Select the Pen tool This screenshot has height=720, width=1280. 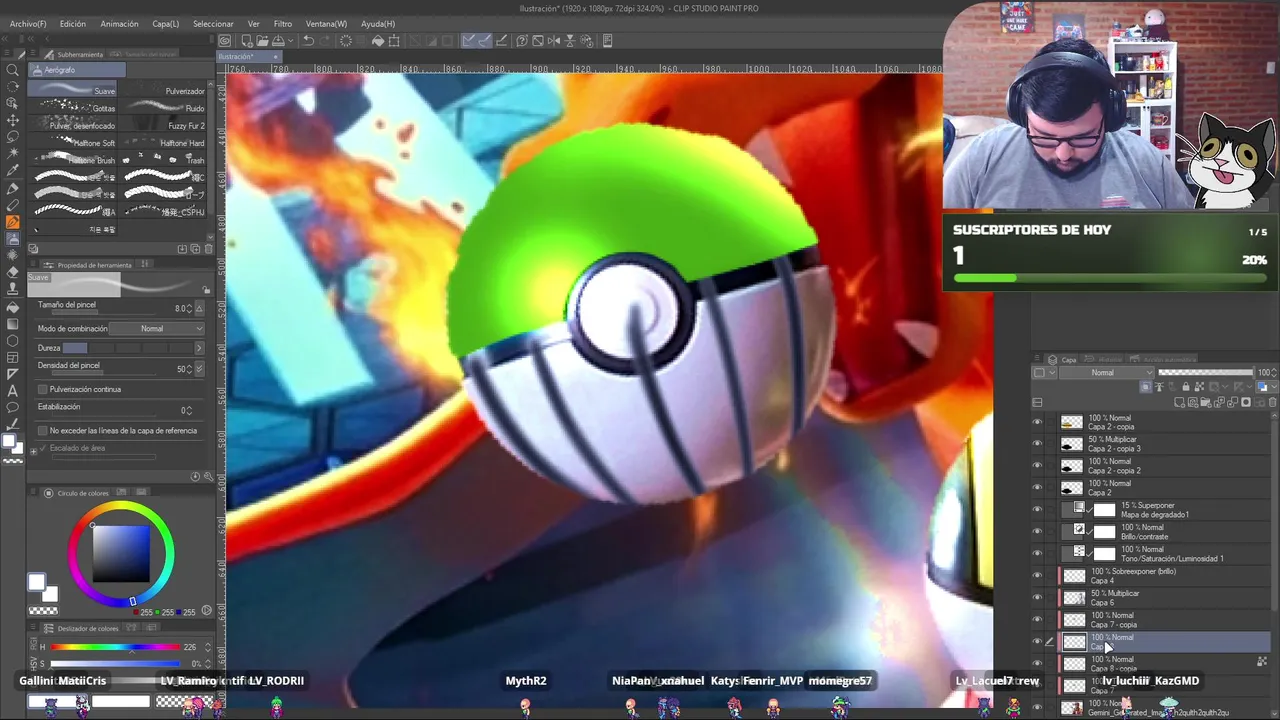[x=13, y=188]
